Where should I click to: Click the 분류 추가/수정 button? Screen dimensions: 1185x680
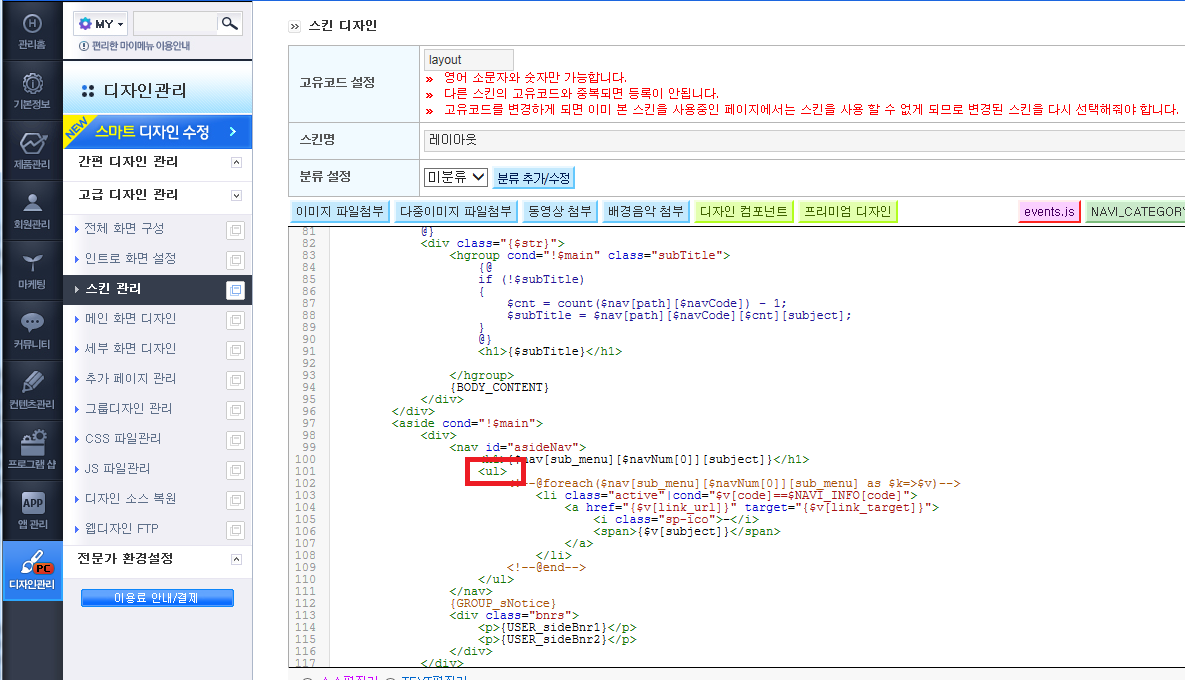[x=534, y=178]
